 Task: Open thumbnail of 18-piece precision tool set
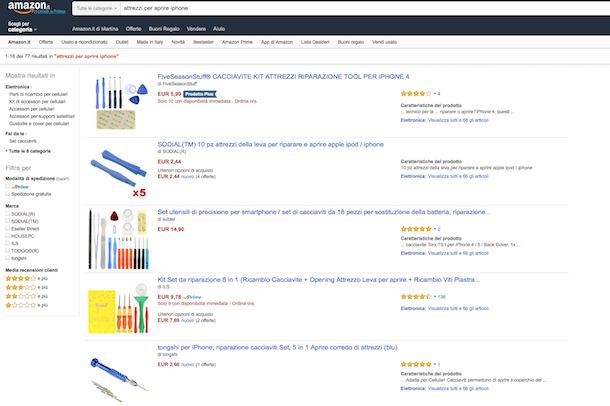118,239
